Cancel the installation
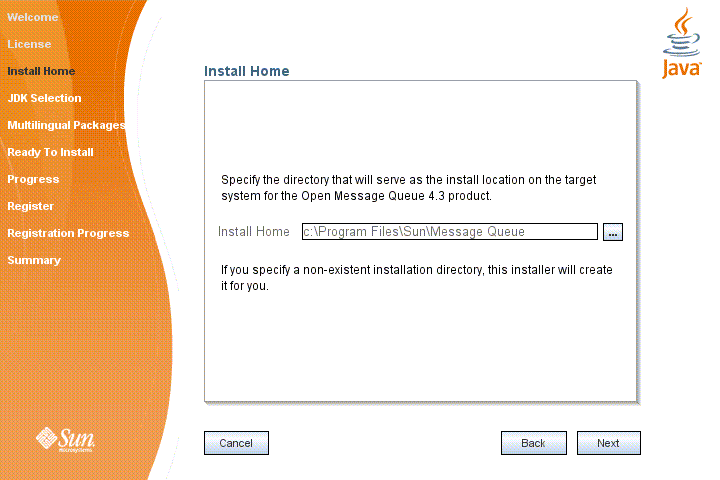 [x=236, y=443]
